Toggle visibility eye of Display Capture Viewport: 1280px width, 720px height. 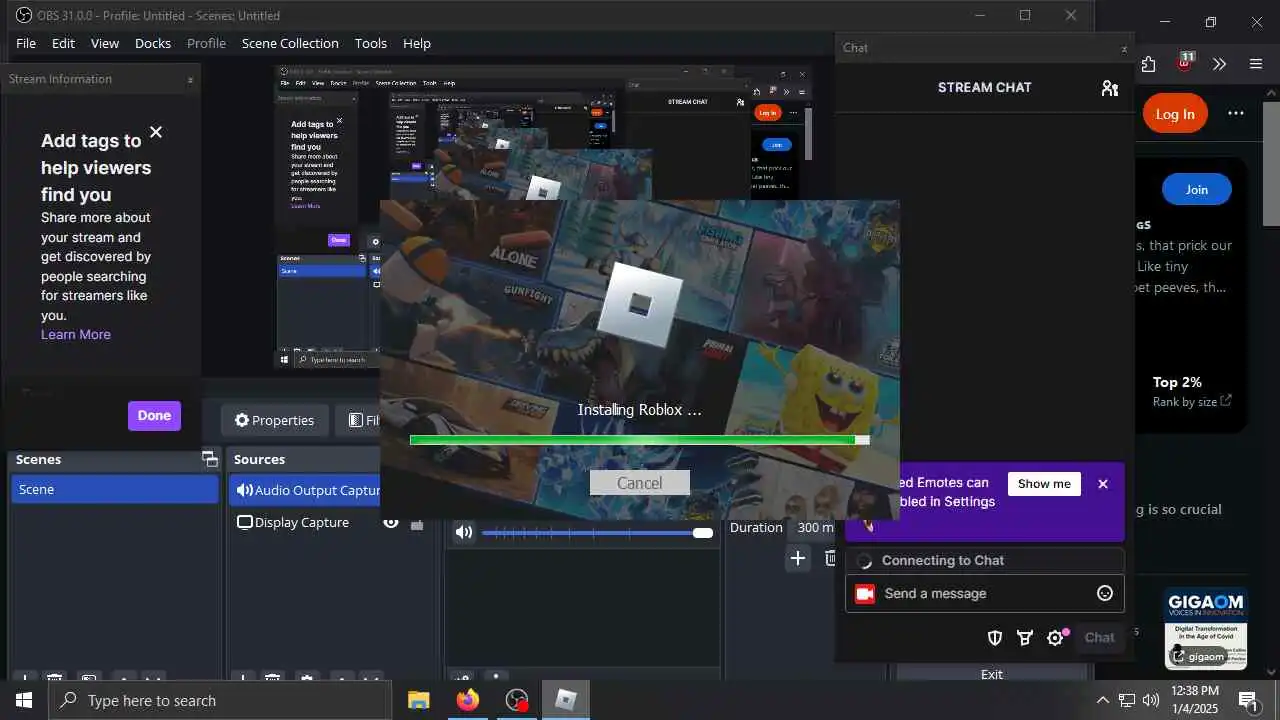[391, 523]
